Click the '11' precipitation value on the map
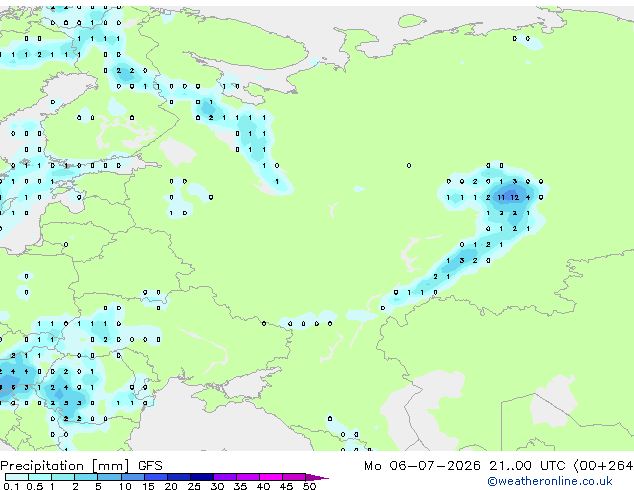The image size is (634, 490). pyautogui.click(x=501, y=197)
